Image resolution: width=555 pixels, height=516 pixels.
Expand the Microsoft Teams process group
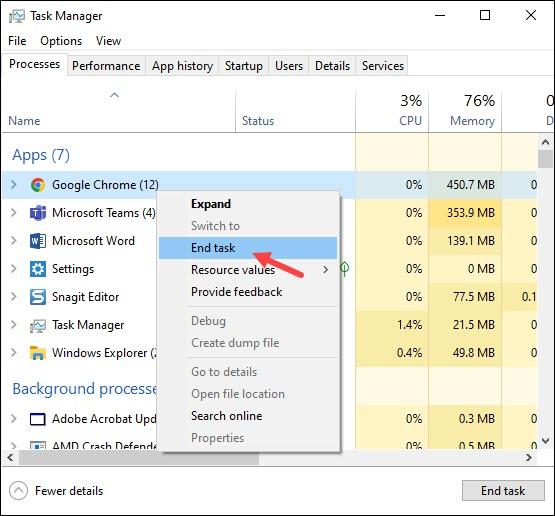(14, 213)
